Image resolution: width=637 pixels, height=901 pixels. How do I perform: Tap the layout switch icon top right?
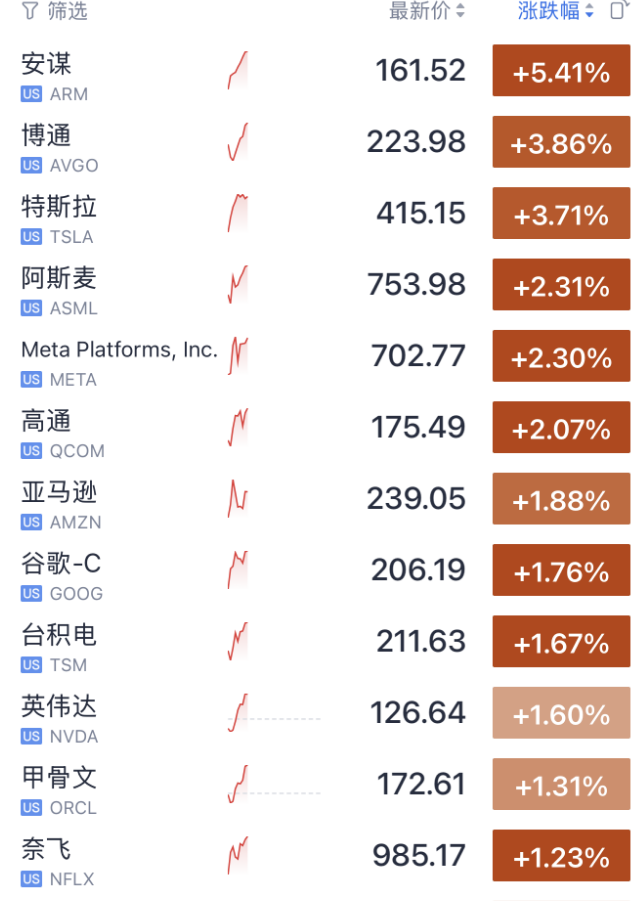[619, 10]
